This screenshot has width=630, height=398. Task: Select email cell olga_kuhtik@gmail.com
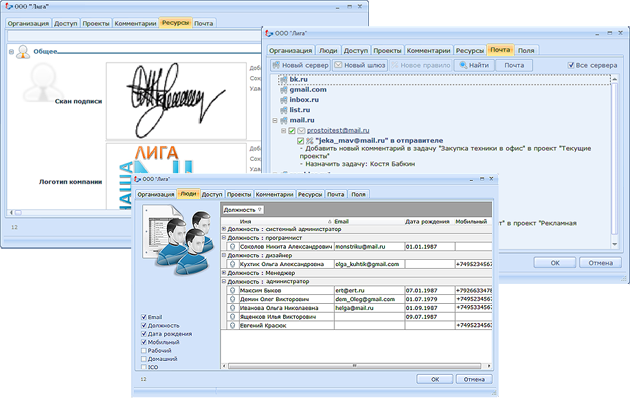[x=369, y=264]
